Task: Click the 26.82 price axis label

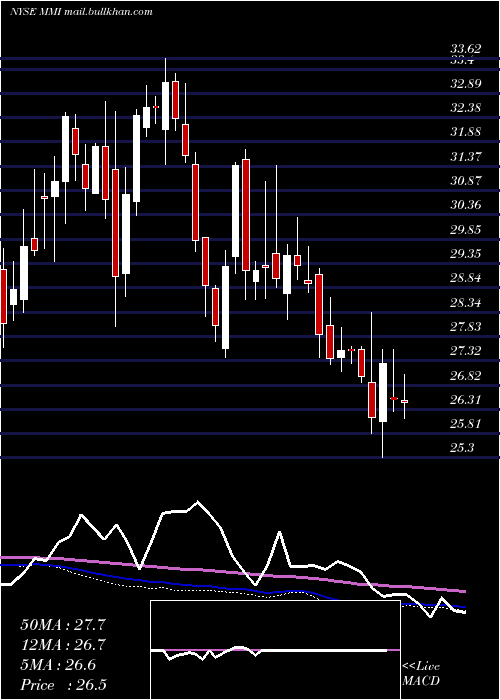Action: pos(467,375)
